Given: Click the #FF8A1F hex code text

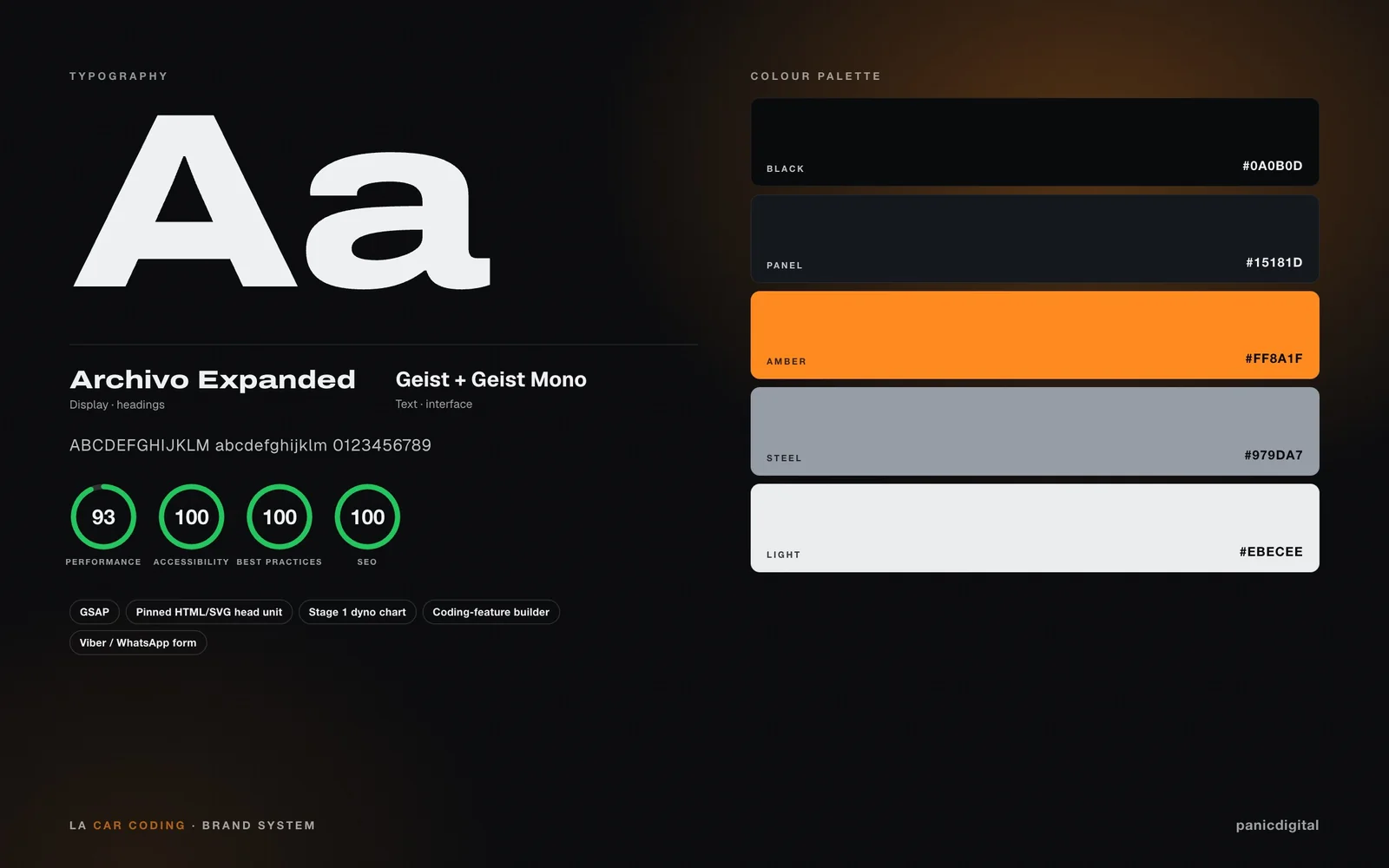Looking at the screenshot, I should tap(1274, 358).
